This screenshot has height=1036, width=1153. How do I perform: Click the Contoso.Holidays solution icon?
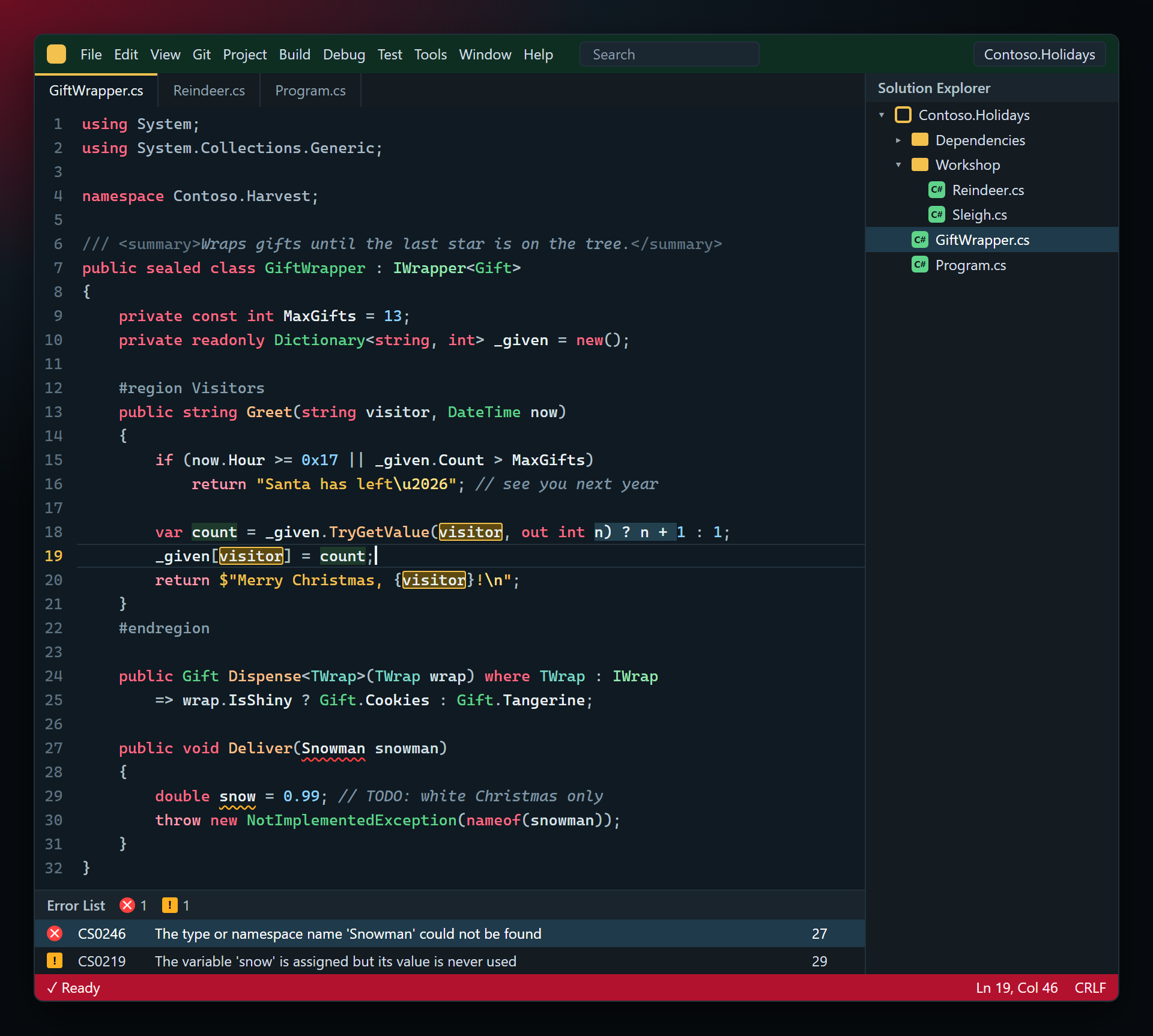(903, 115)
